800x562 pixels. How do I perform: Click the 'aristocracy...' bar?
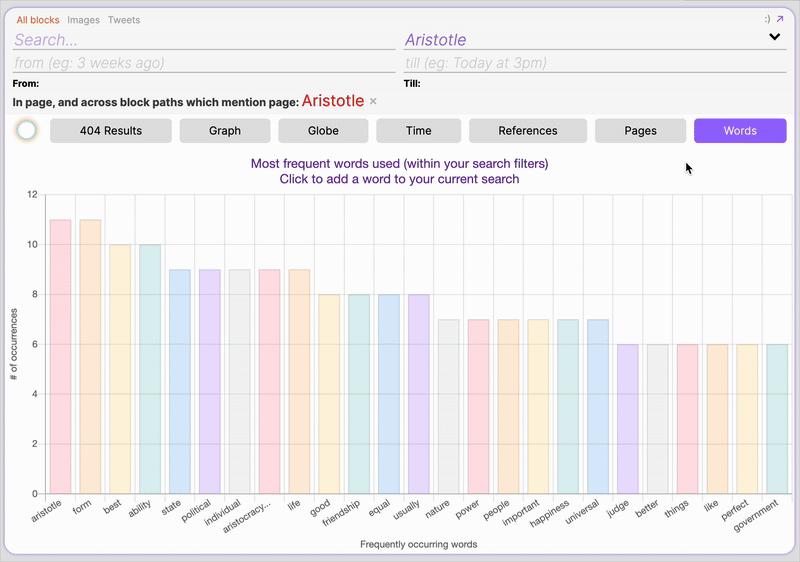coord(269,381)
